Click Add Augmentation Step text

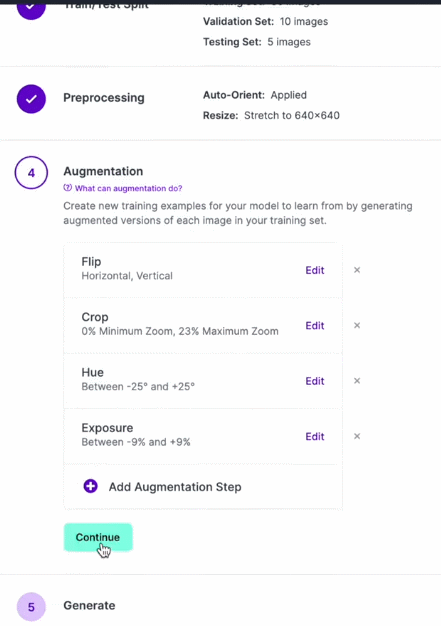175,487
